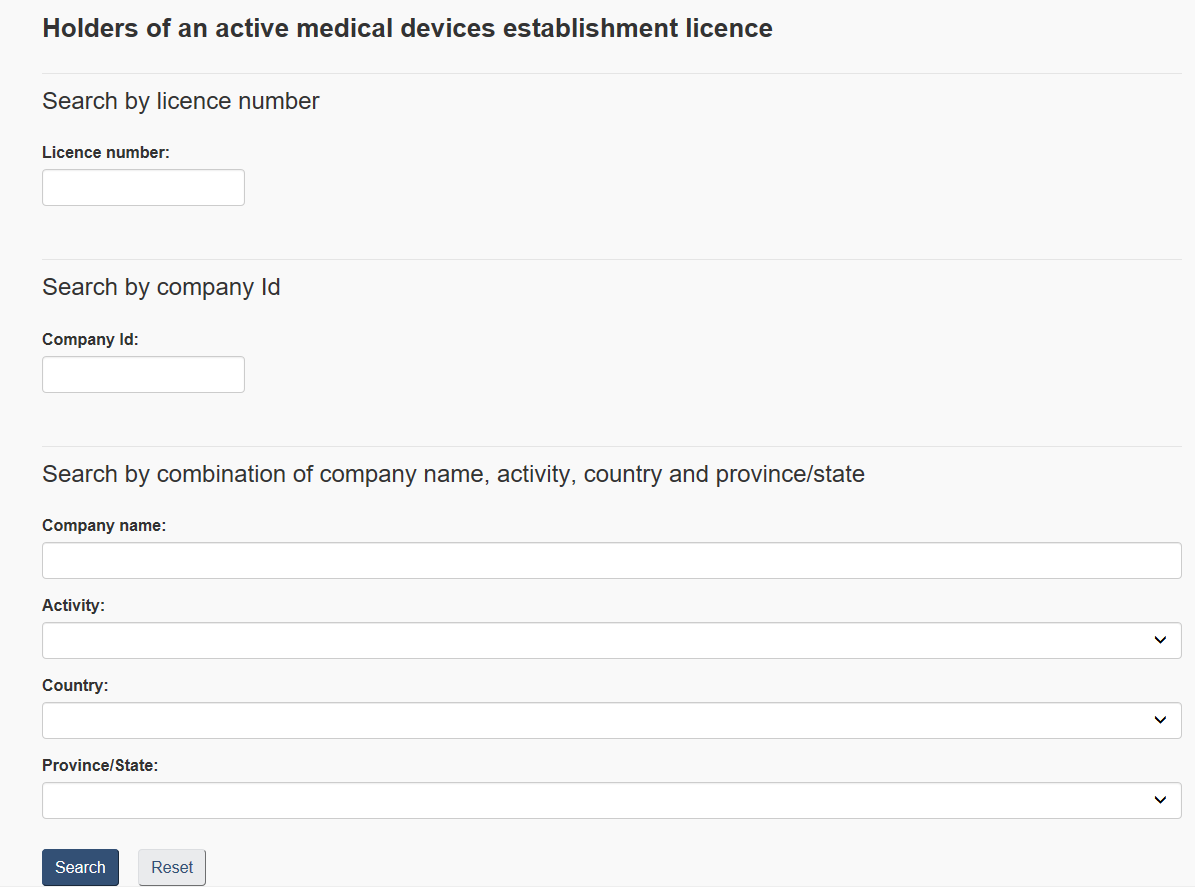Click the Activity dropdown chevron arrow
The image size is (1195, 892).
click(x=1160, y=640)
